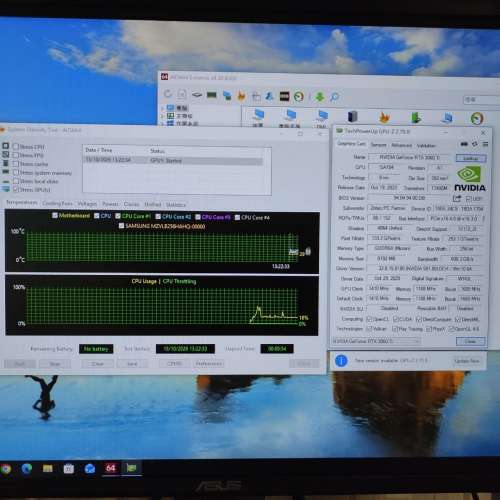Enable the Stress system memory checkbox

coord(16,172)
